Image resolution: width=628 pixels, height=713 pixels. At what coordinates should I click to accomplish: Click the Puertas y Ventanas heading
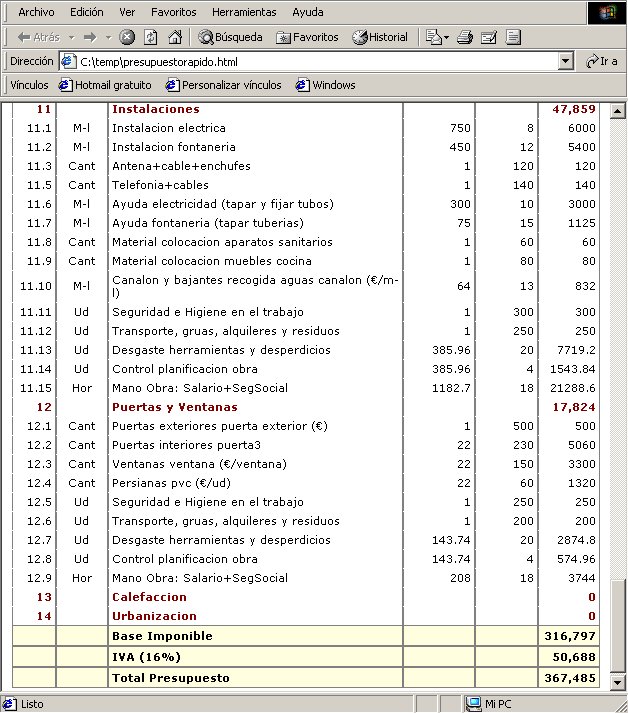click(x=175, y=407)
